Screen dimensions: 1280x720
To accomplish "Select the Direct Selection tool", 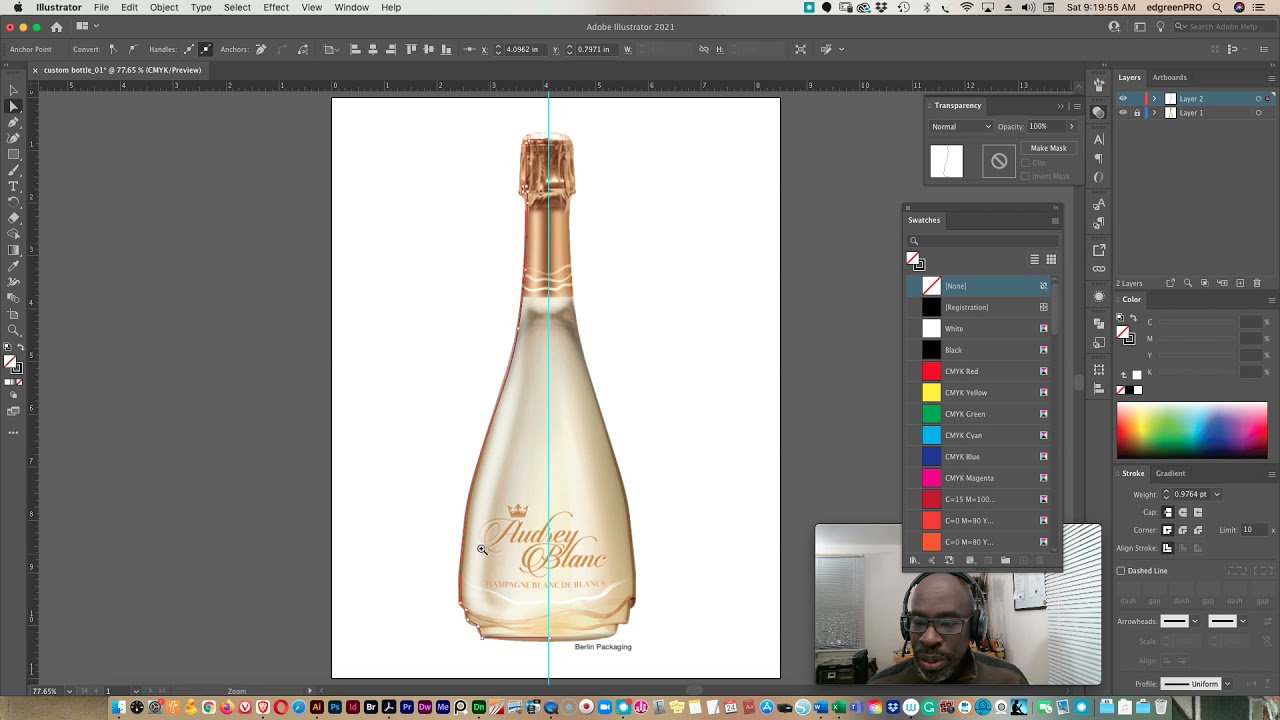I will pyautogui.click(x=14, y=106).
